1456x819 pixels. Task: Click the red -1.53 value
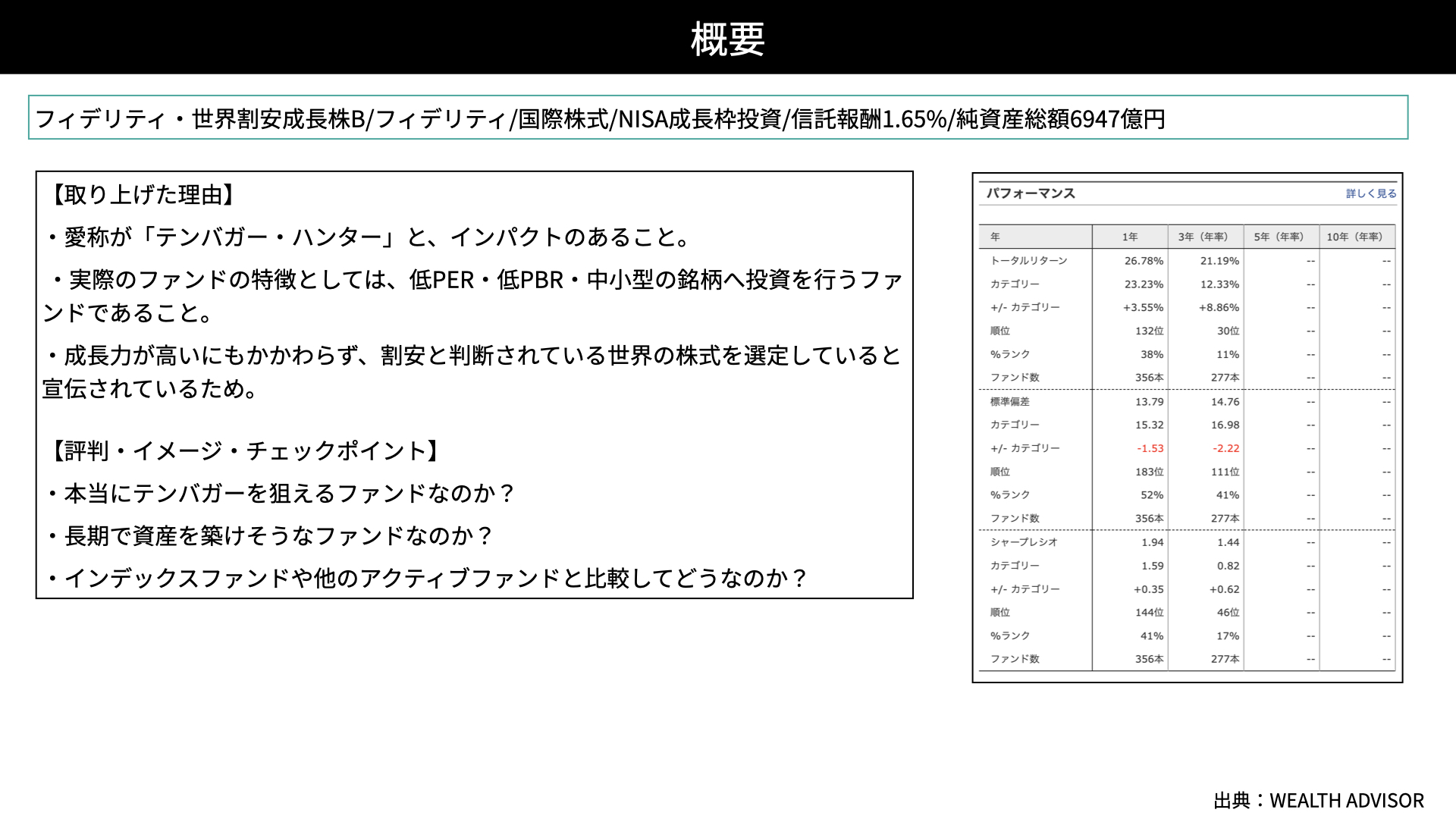pyautogui.click(x=1150, y=449)
